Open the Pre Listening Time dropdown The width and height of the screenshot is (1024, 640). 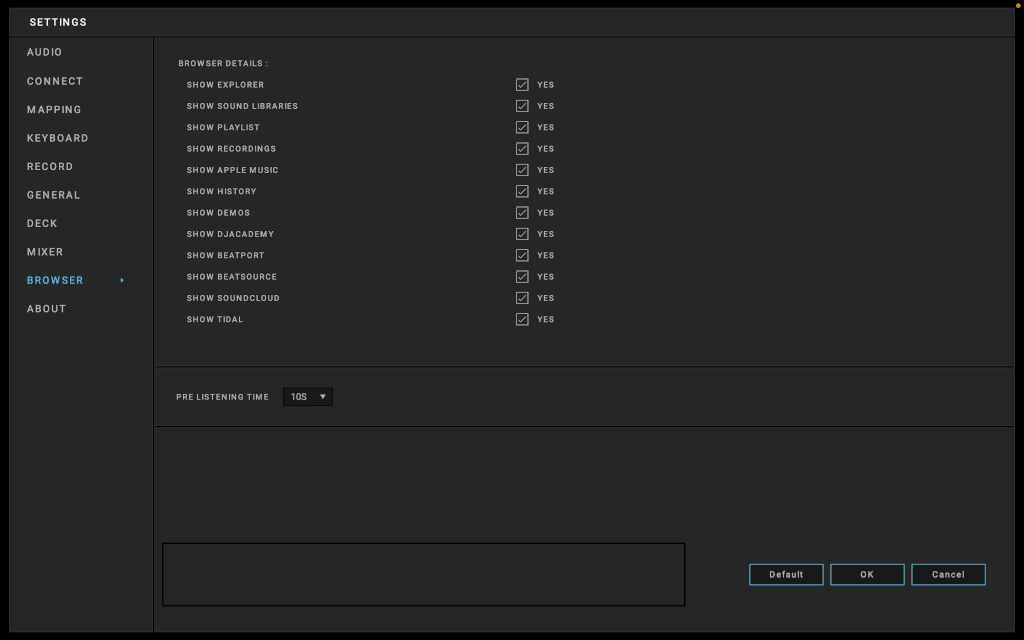tap(308, 397)
